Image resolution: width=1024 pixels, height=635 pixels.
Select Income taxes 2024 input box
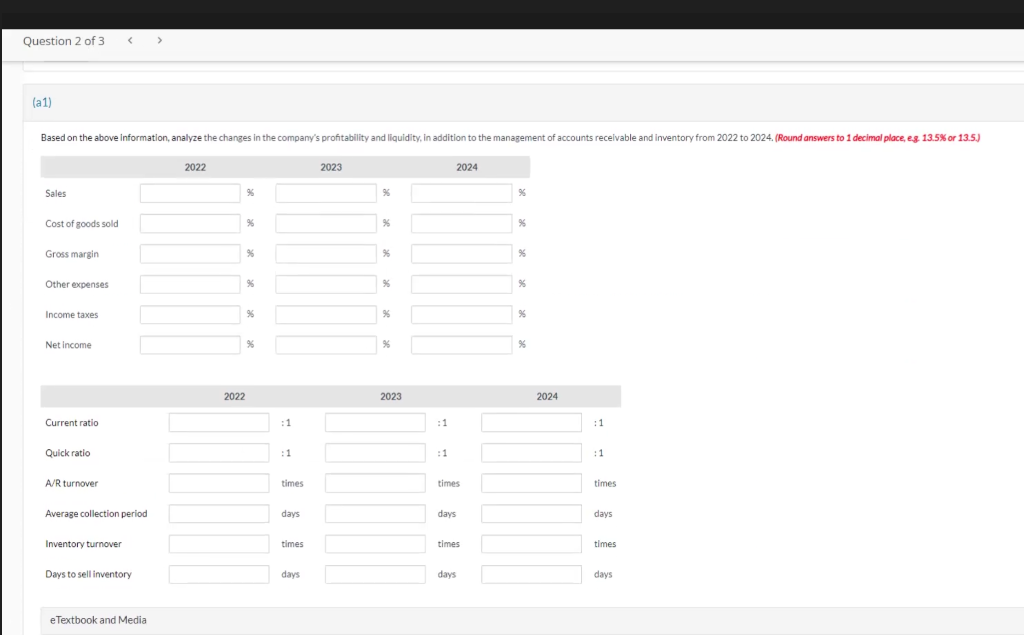(462, 314)
